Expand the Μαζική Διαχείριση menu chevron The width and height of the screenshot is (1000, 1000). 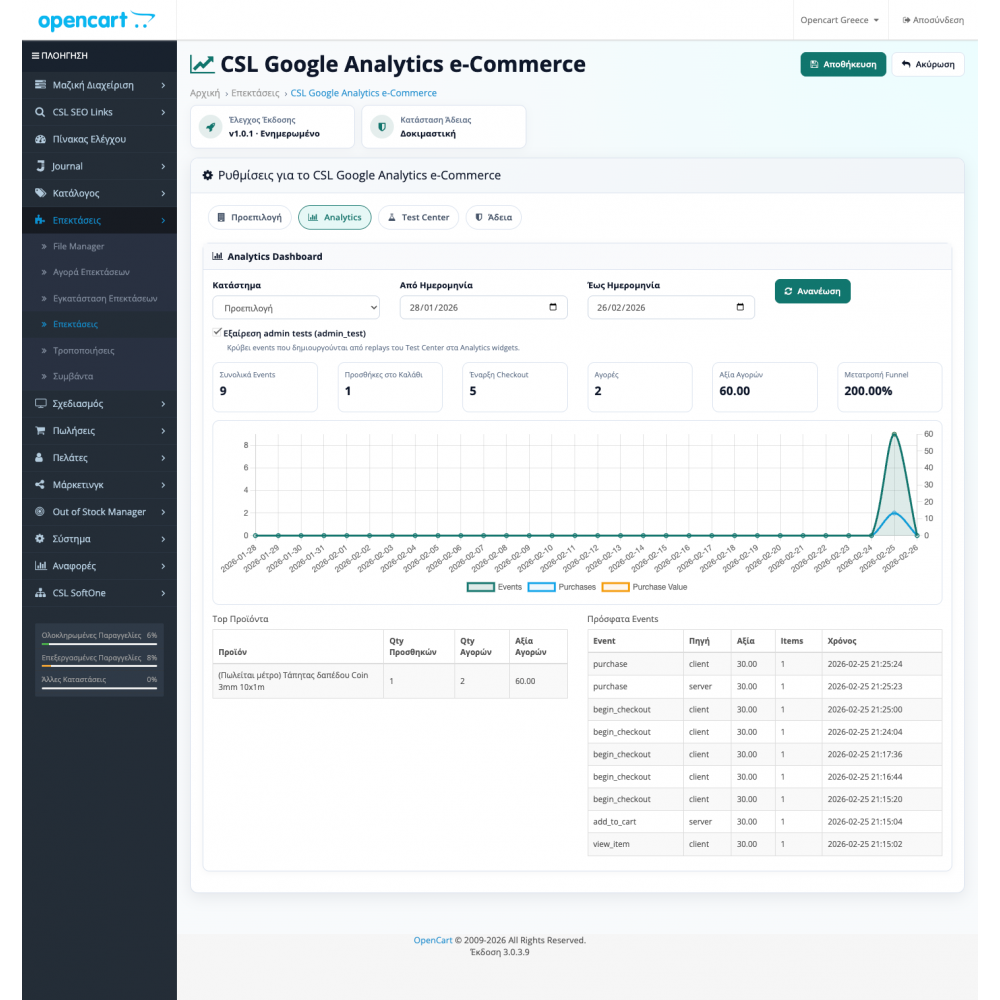pyautogui.click(x=163, y=85)
